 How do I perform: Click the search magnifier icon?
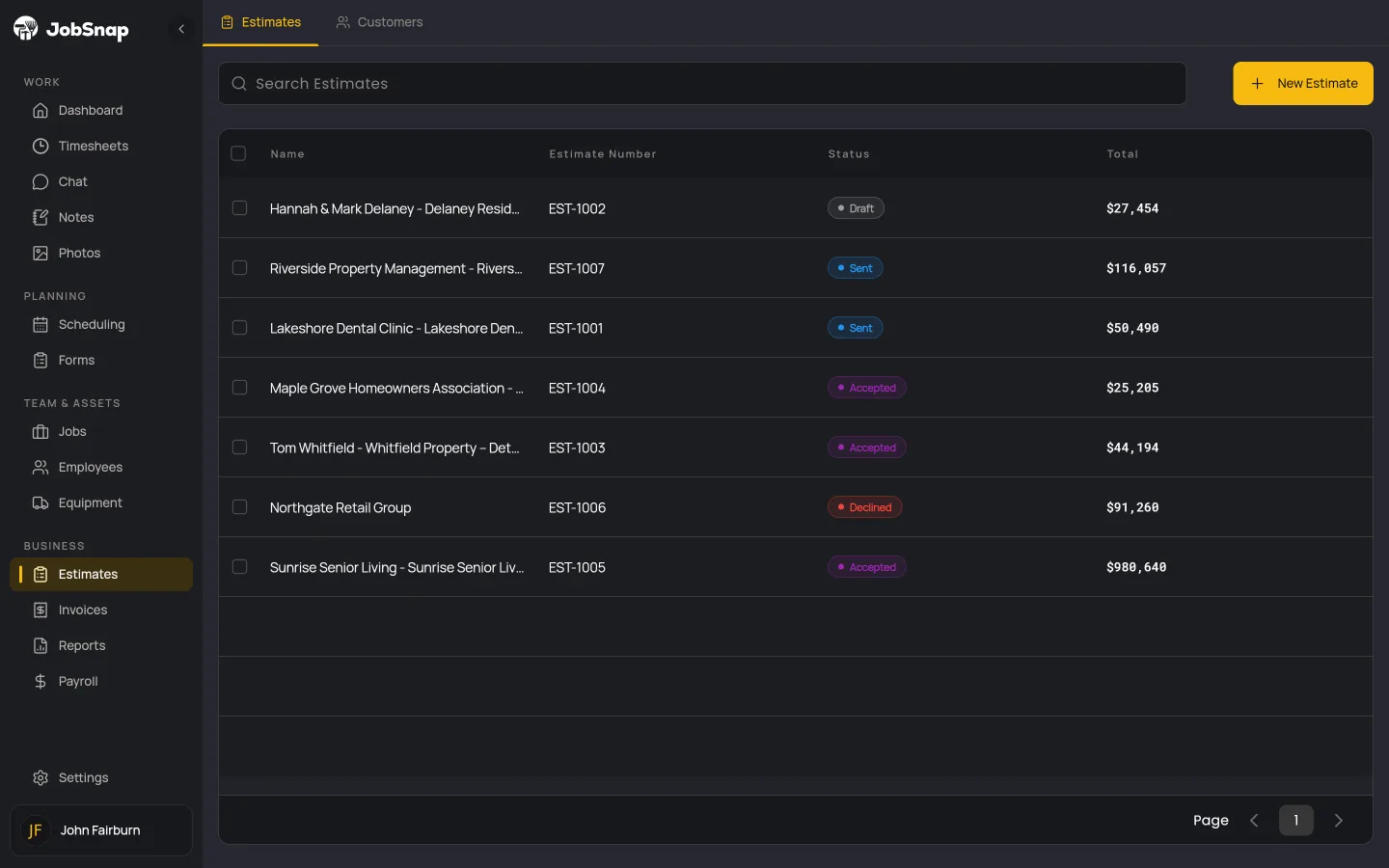pos(239,84)
